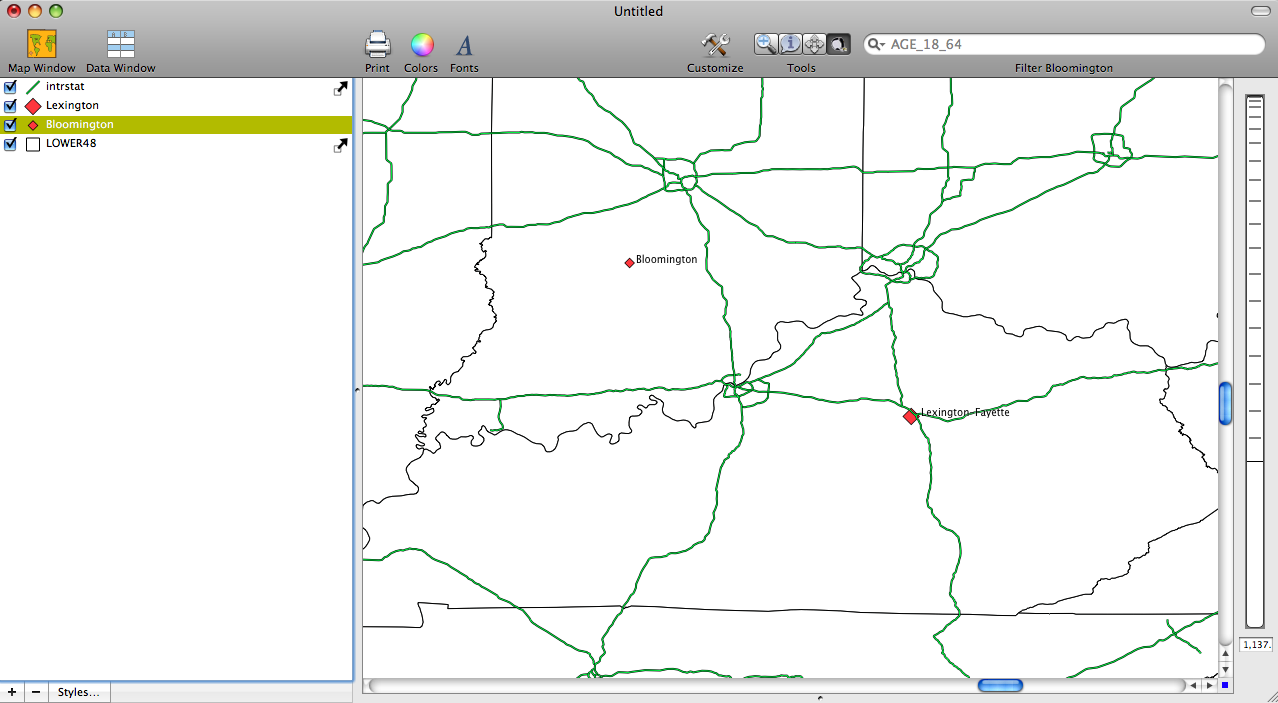Viewport: 1278px width, 703px height.
Task: Click in the Filter Bloomington search field
Action: point(1070,45)
